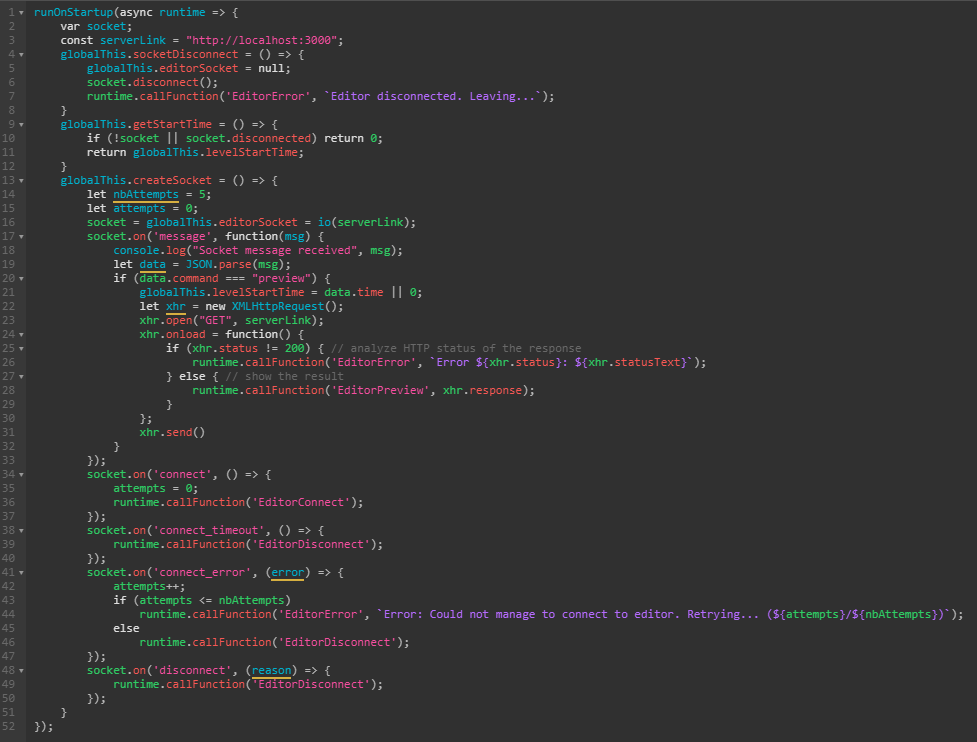Click the "JSON" identifier on line 19
This screenshot has width=977, height=742.
(x=199, y=265)
